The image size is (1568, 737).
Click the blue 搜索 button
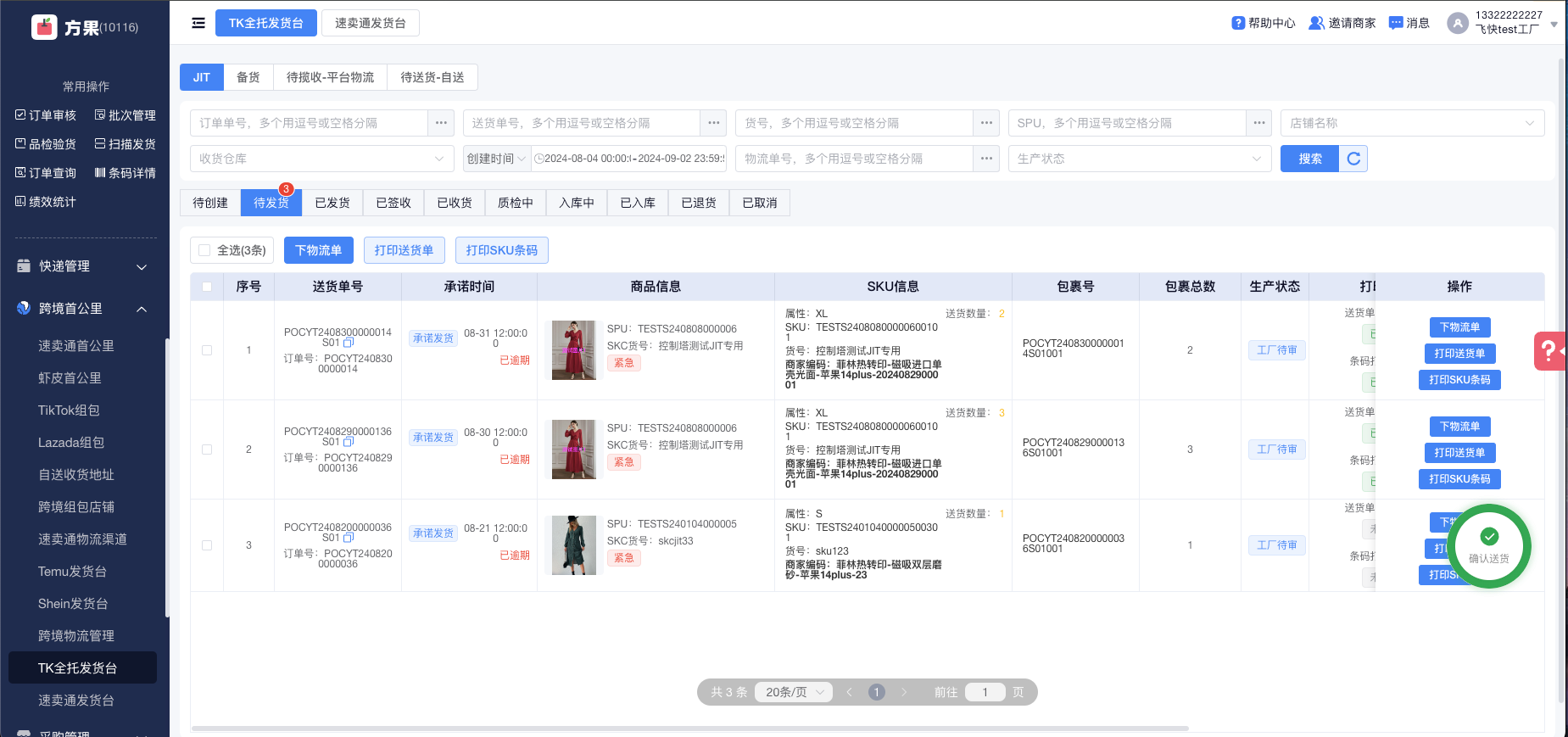[1309, 159]
